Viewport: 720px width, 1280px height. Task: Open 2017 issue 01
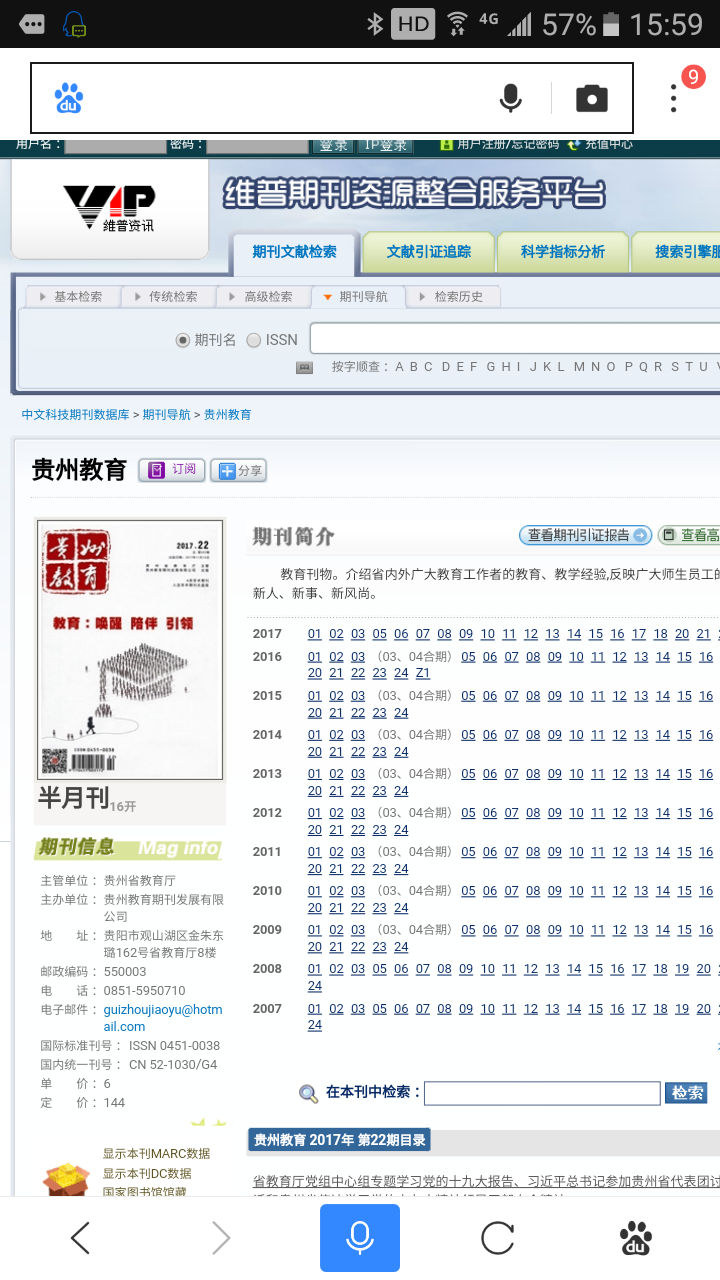coord(315,634)
